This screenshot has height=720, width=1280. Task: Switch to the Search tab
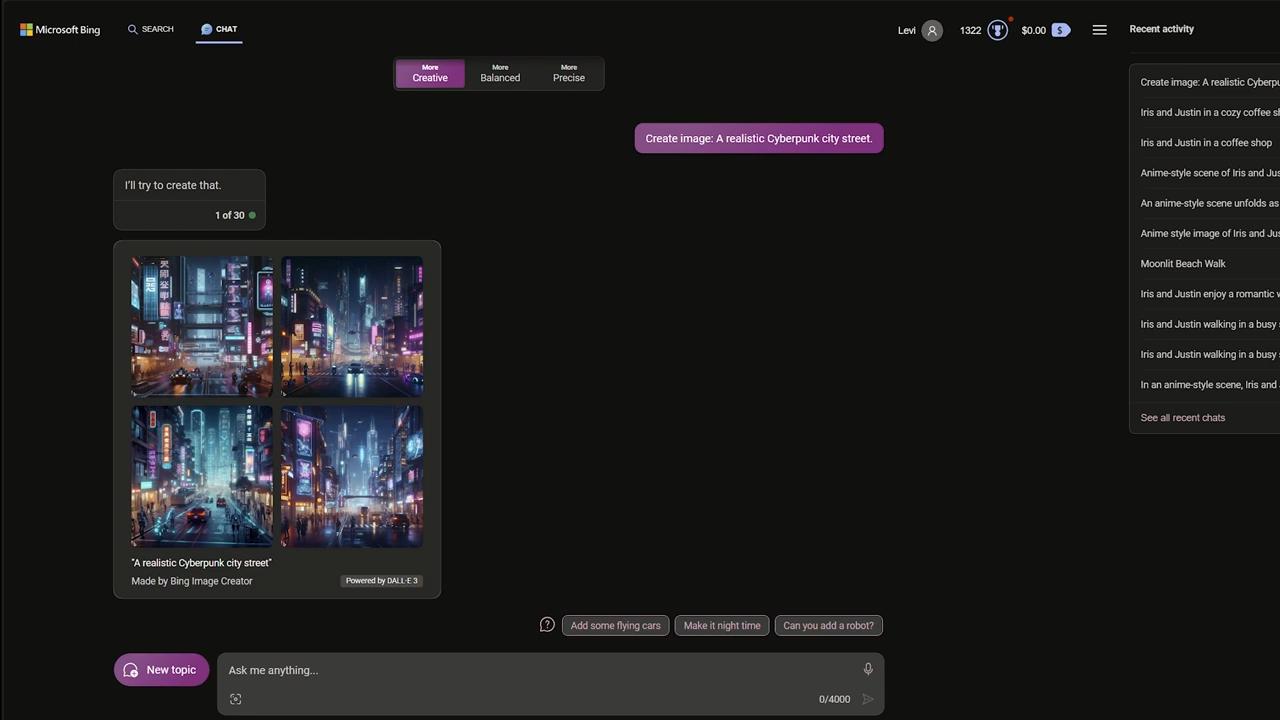coord(151,29)
